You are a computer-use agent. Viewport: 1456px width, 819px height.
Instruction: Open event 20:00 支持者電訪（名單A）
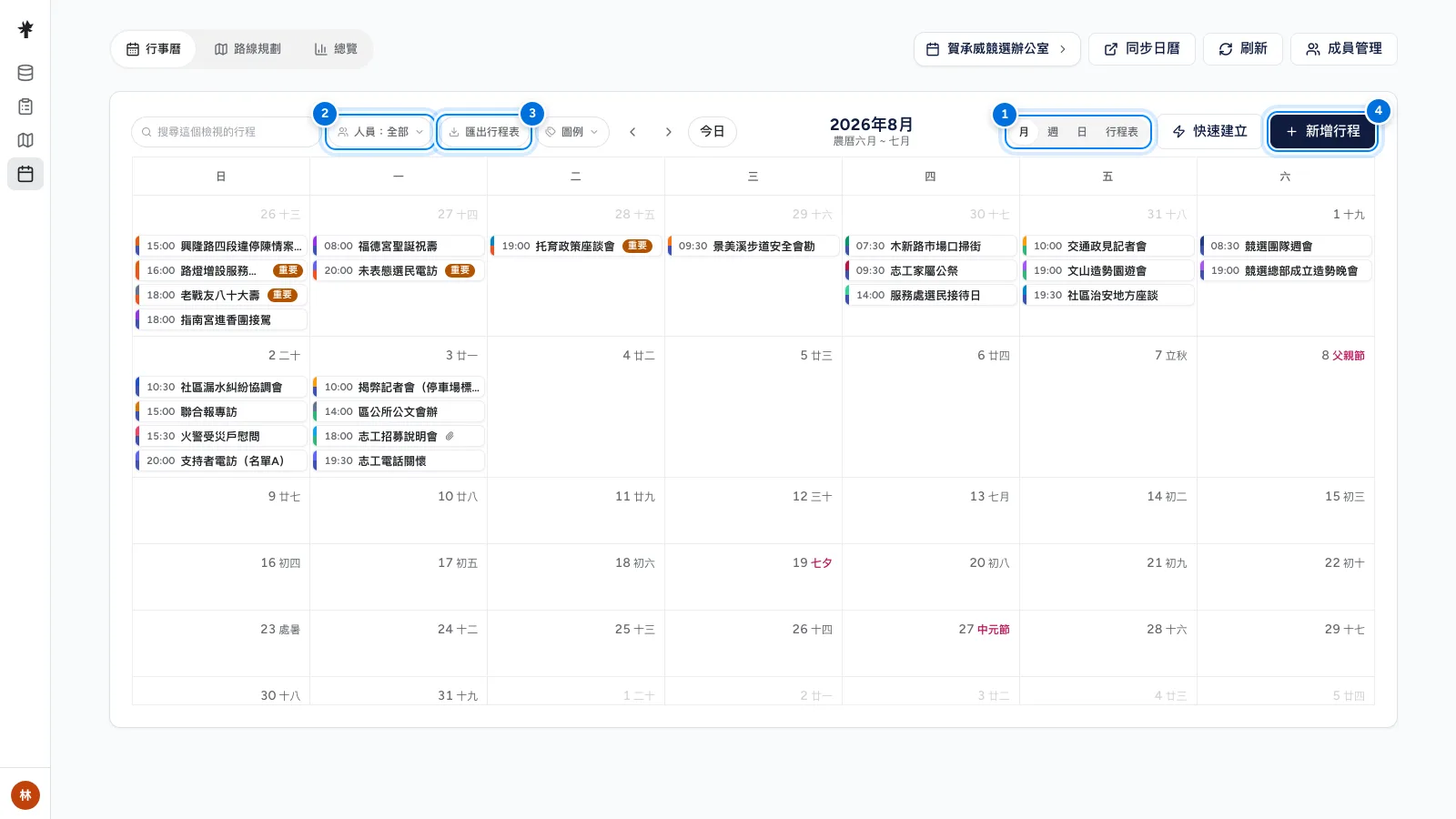[x=221, y=460]
